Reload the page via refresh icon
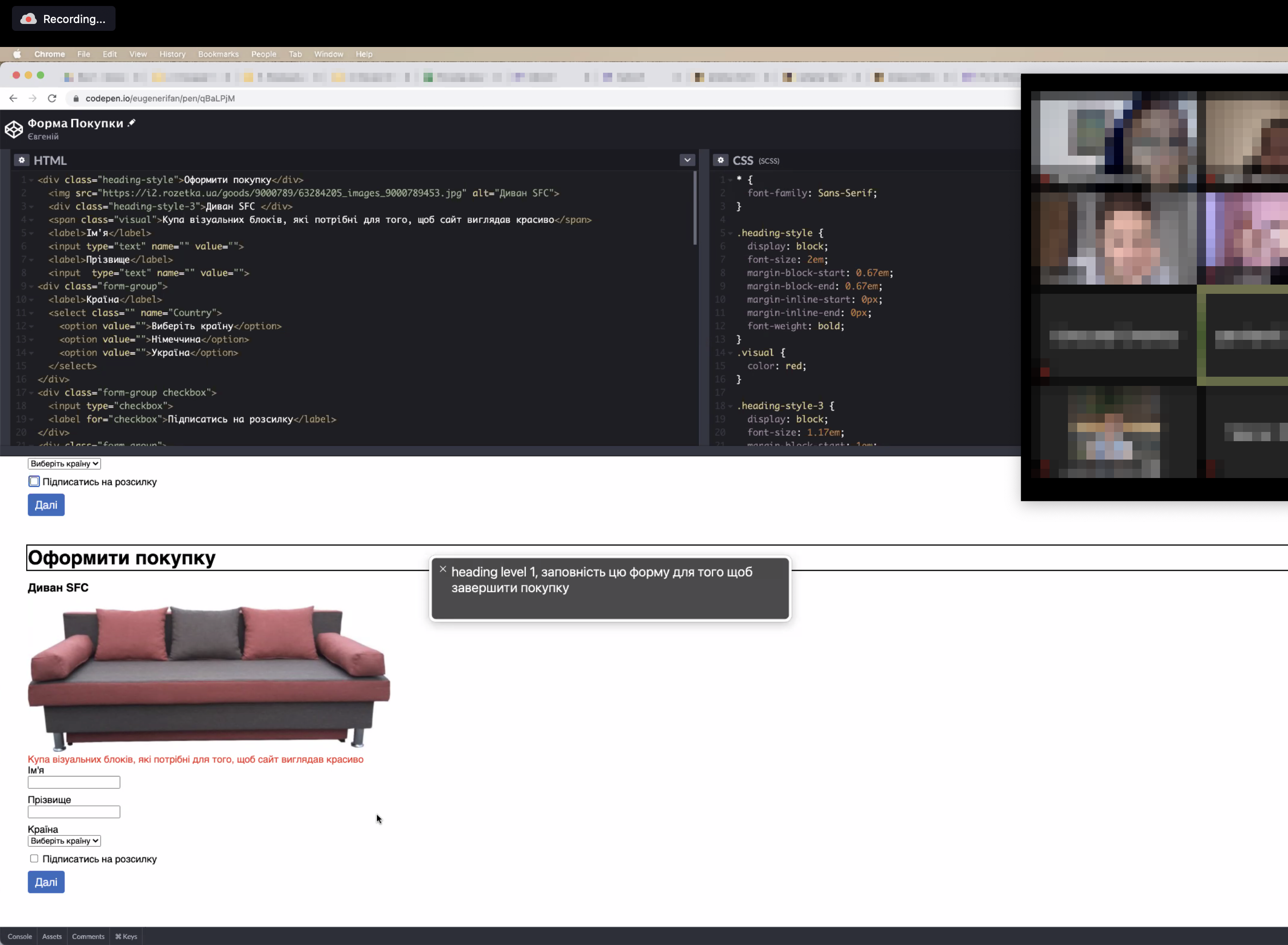The width and height of the screenshot is (1288, 945). point(52,99)
